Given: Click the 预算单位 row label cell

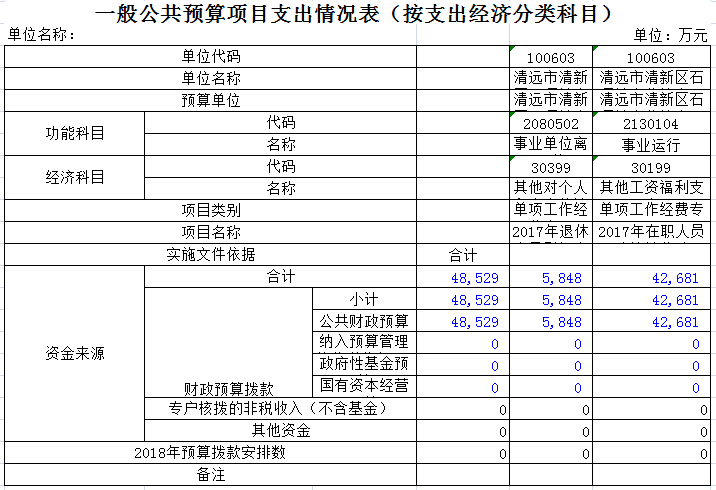Looking at the screenshot, I should click(x=210, y=100).
